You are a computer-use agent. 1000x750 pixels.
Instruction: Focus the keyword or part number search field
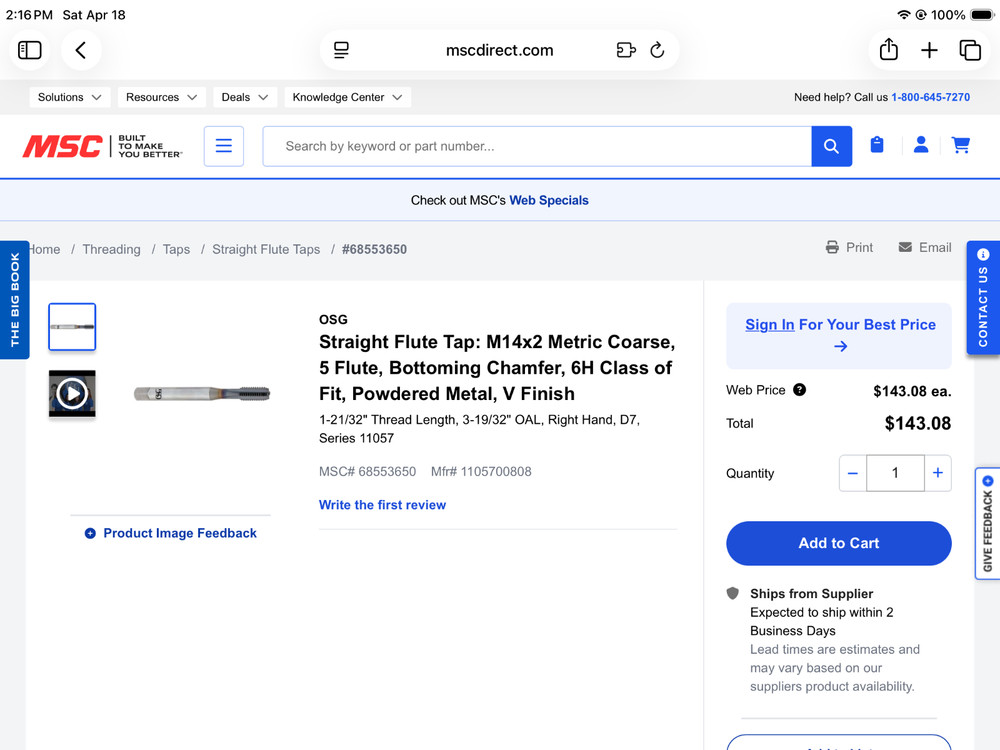(537, 146)
